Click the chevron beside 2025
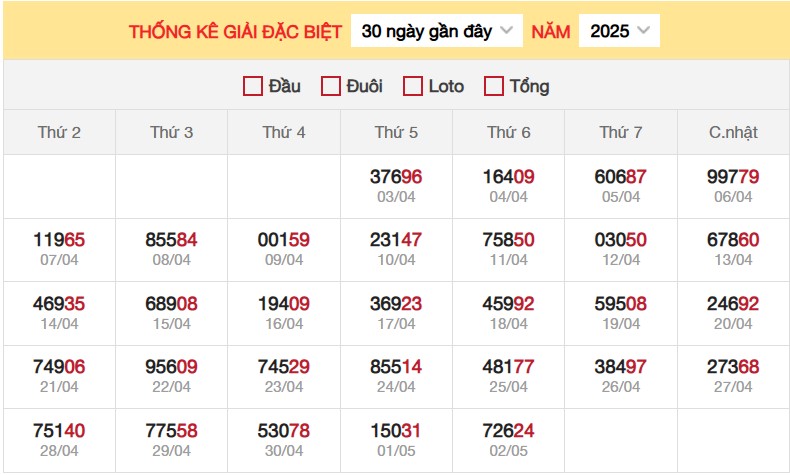 point(643,30)
